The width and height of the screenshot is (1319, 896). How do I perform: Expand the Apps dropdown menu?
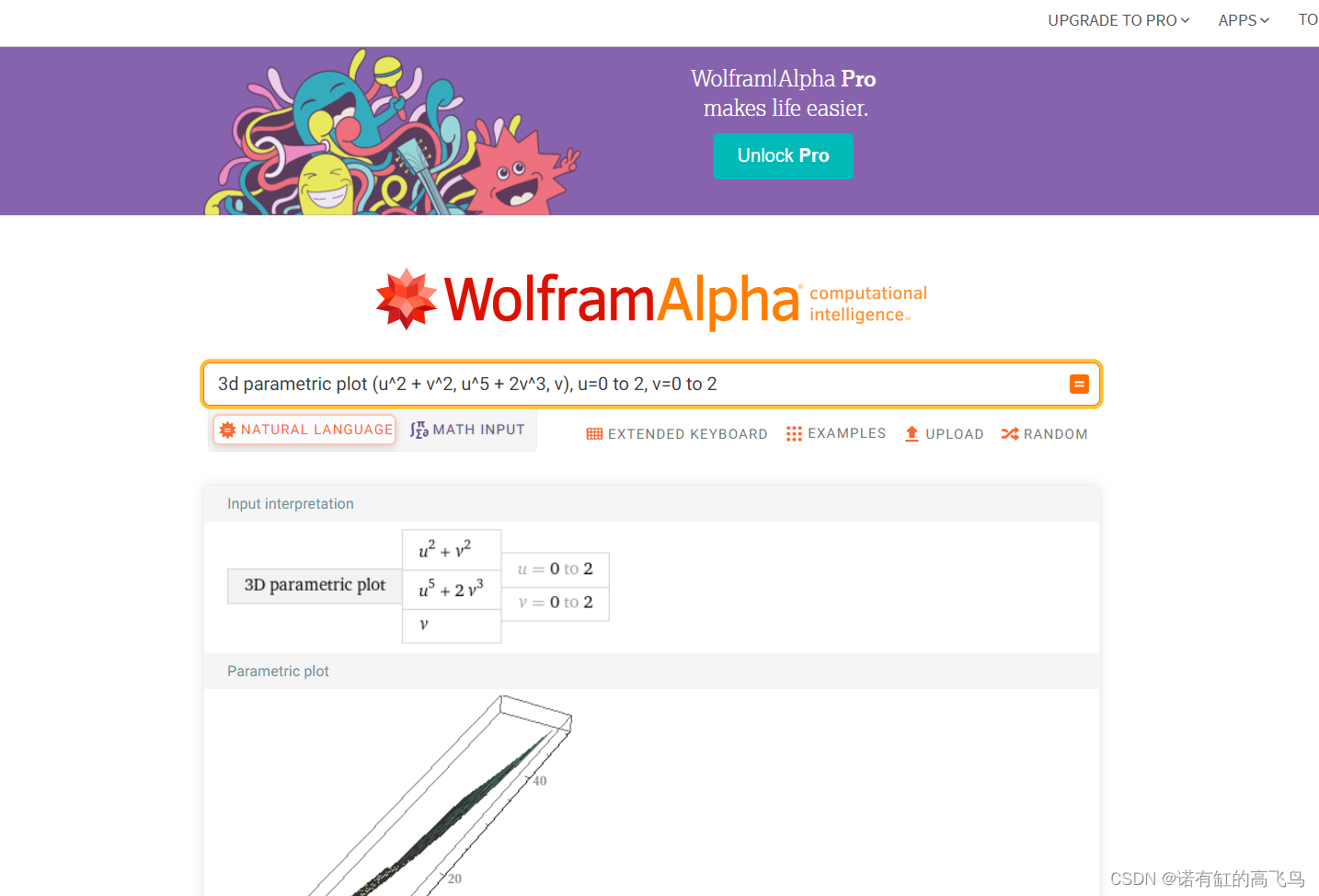[x=1244, y=20]
